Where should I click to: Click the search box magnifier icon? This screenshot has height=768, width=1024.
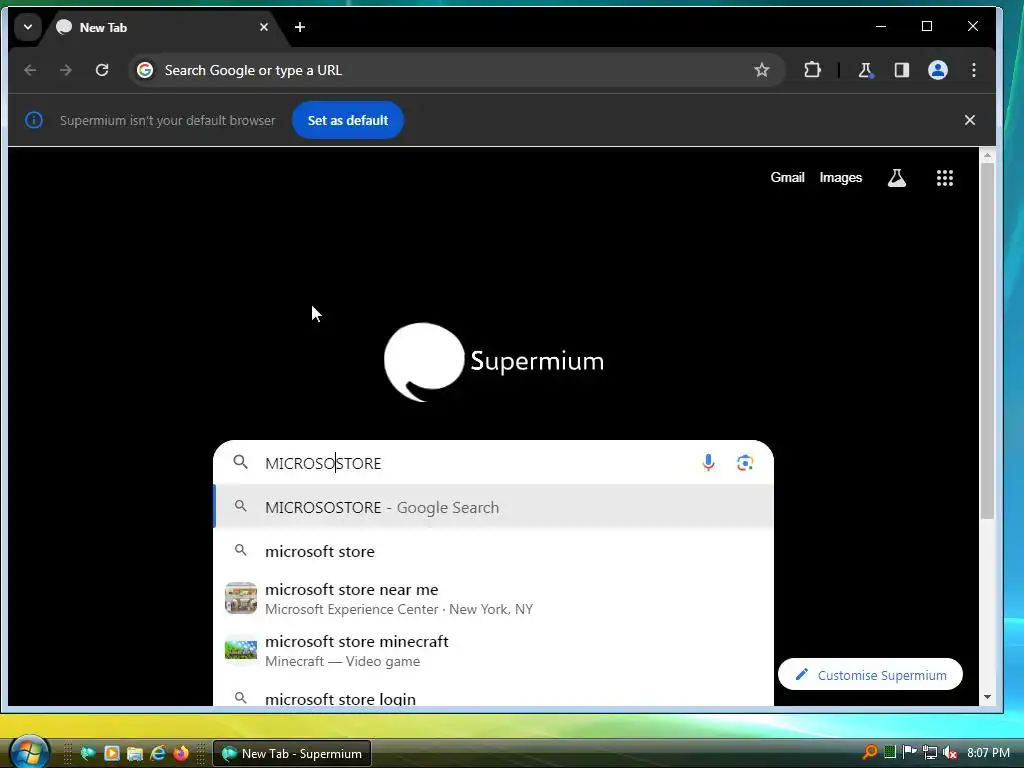pyautogui.click(x=240, y=462)
